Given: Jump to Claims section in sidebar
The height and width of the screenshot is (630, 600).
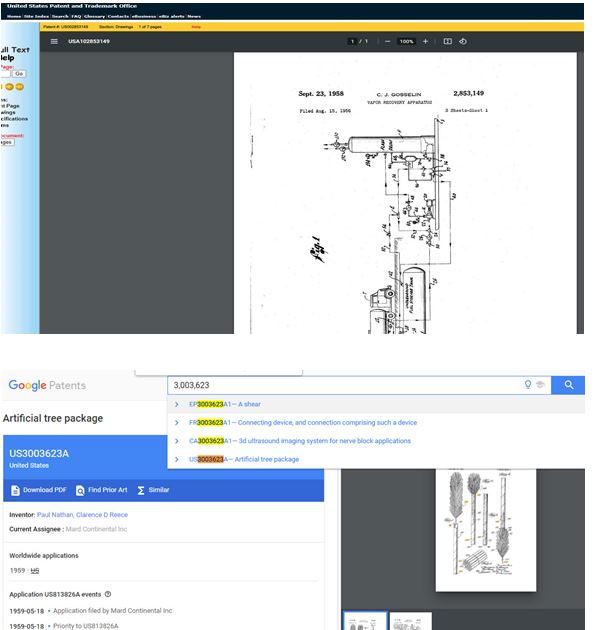Looking at the screenshot, I should coord(5,125).
